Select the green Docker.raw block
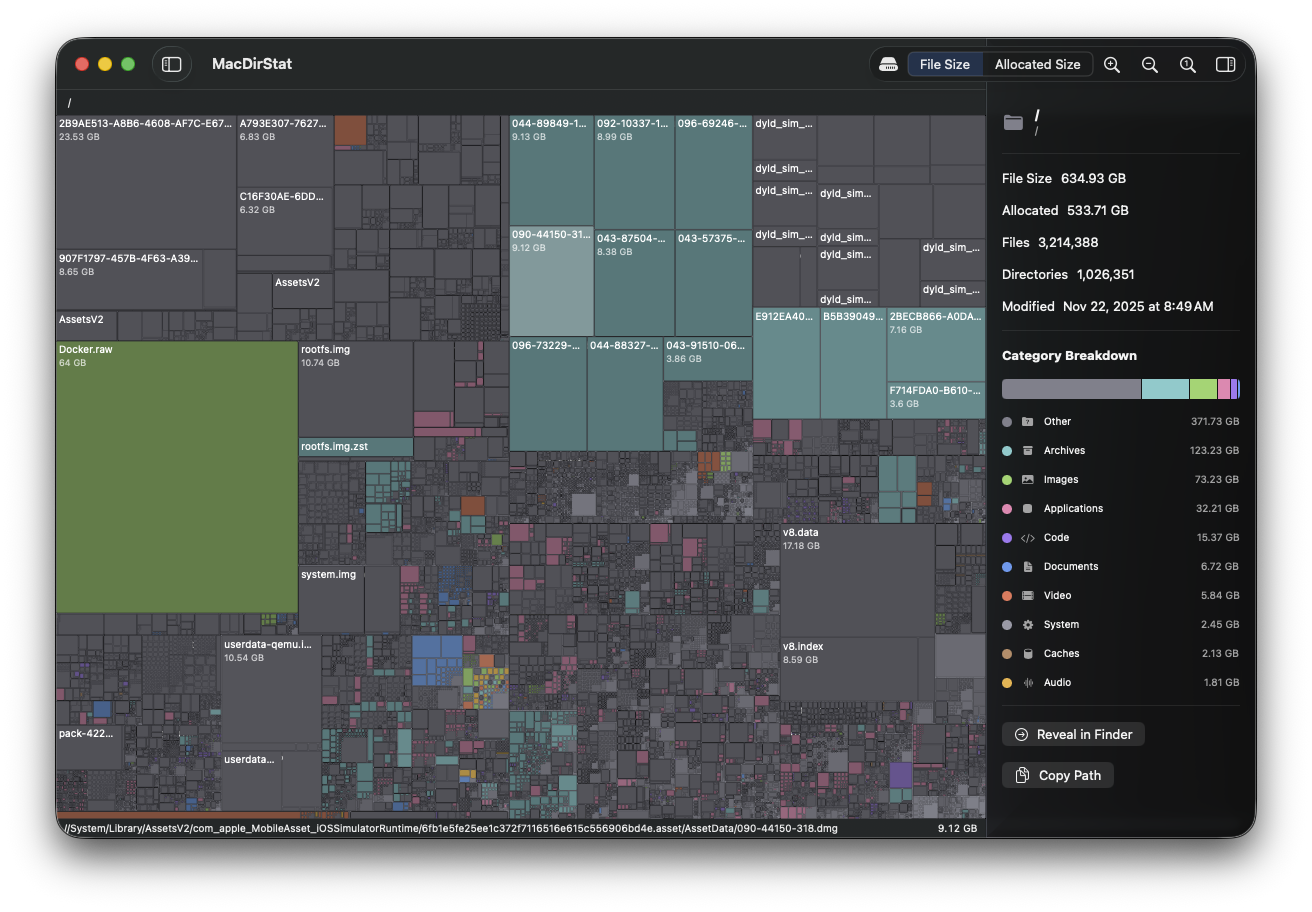 tap(177, 476)
